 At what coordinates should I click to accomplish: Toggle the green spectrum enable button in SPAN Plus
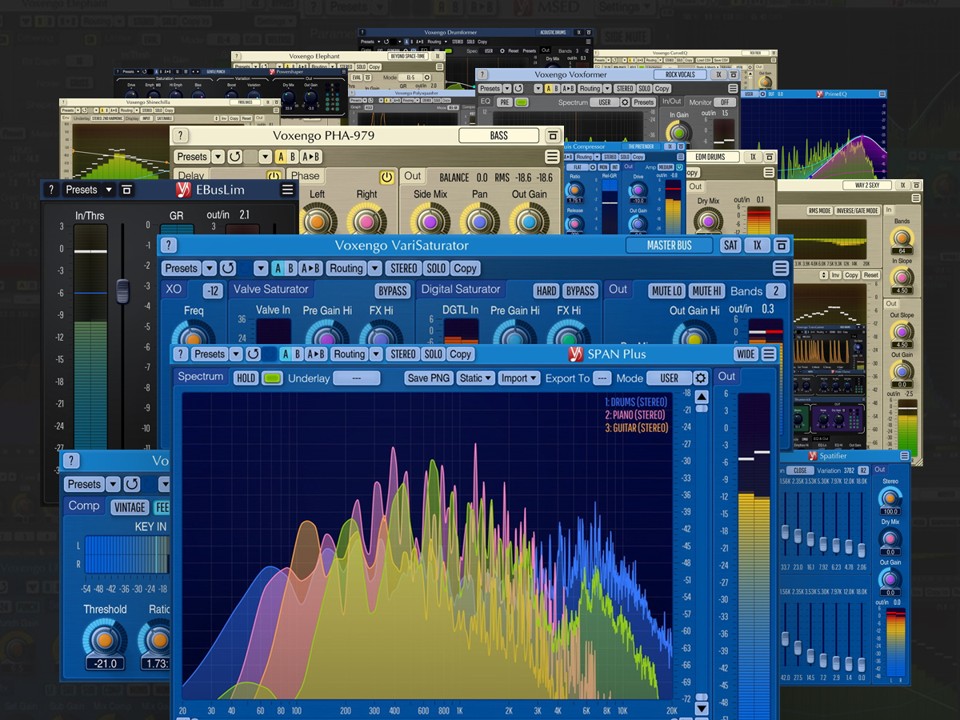(272, 378)
